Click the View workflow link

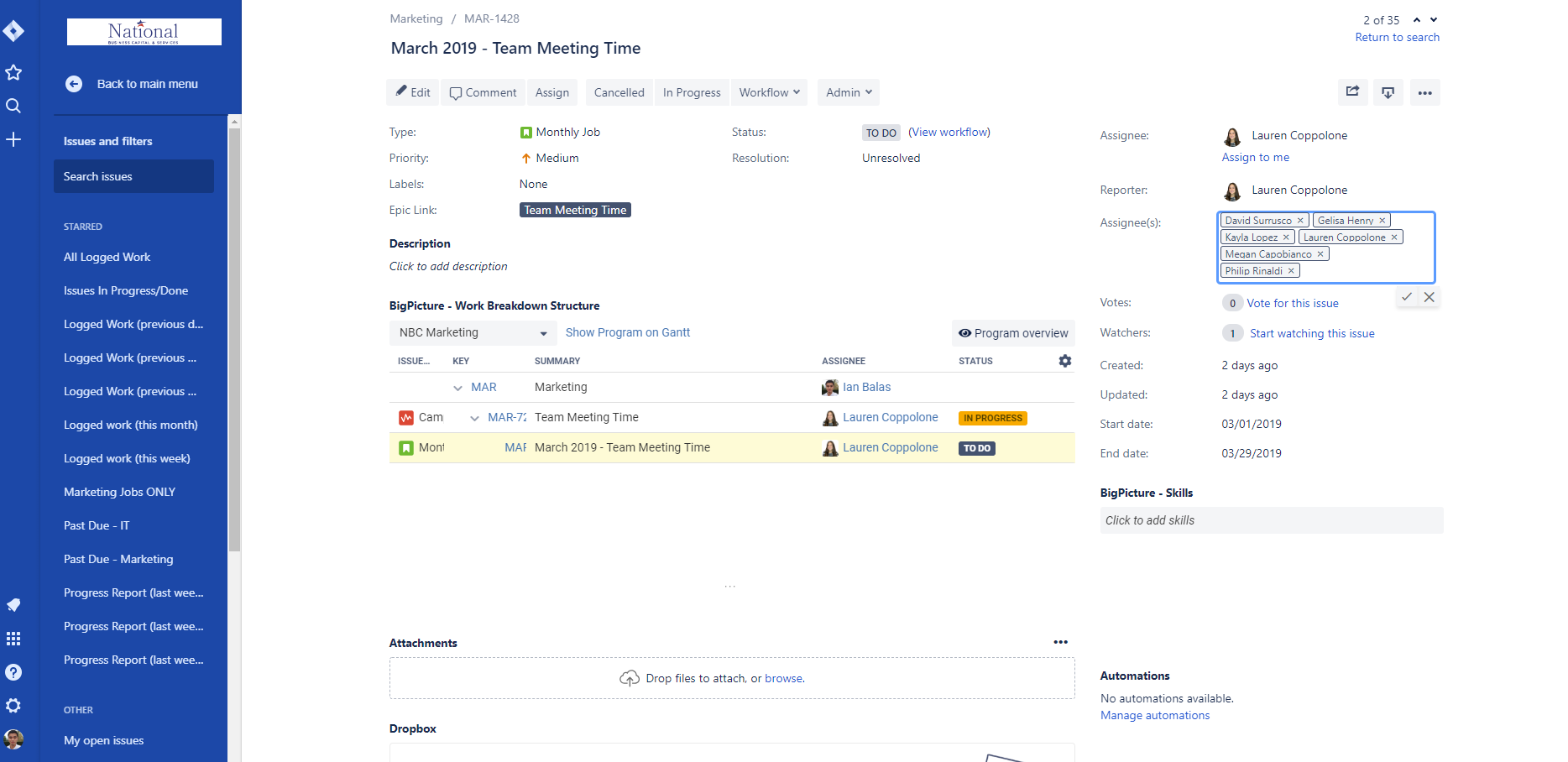[949, 133]
